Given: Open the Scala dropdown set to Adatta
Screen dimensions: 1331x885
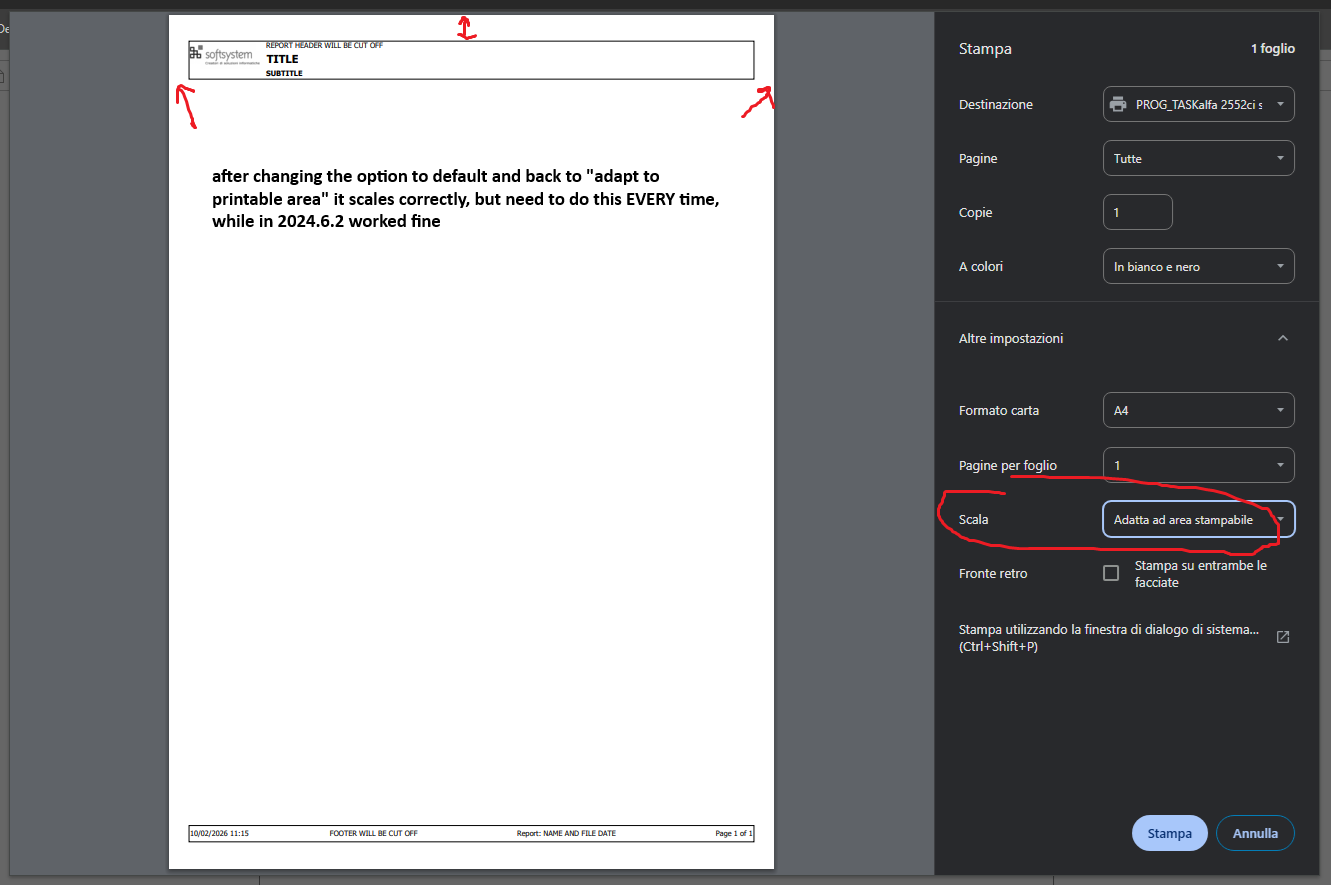Looking at the screenshot, I should (x=1198, y=520).
